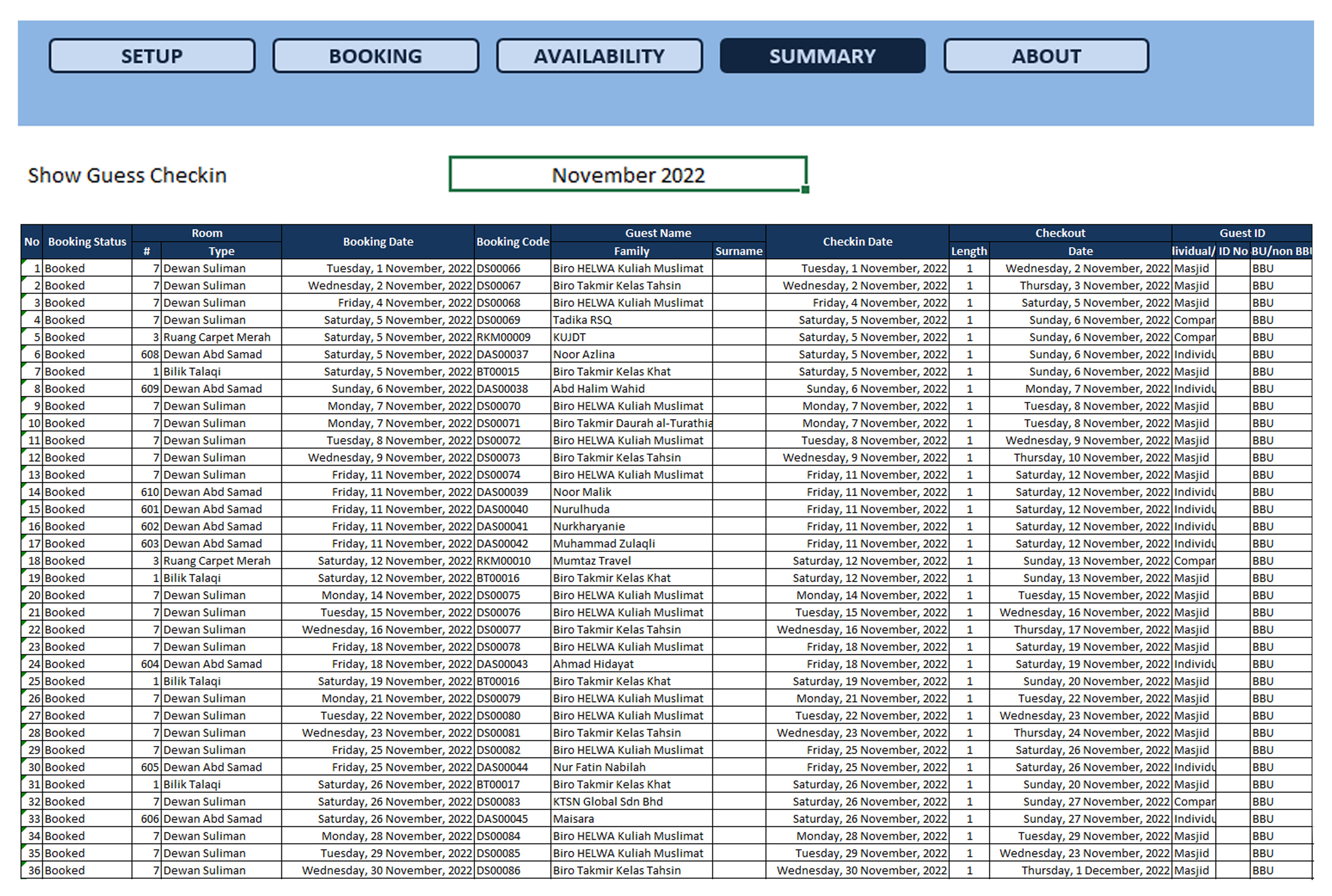
Task: Select booking code DS00079
Action: pyautogui.click(x=513, y=698)
